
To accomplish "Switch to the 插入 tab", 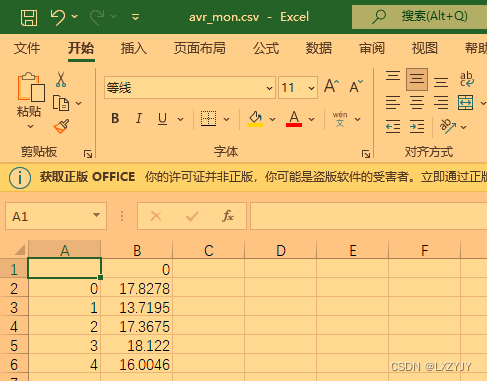I will 134,48.
